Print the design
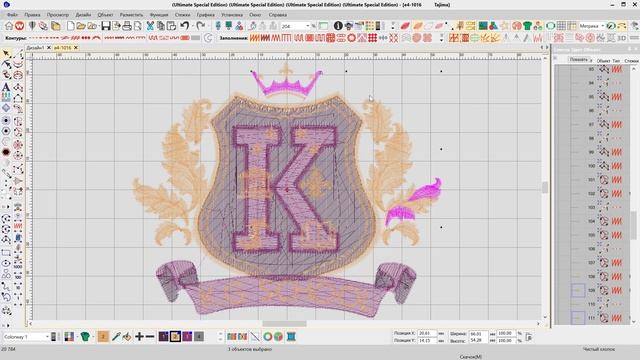This screenshot has width=640, height=360. [127, 26]
